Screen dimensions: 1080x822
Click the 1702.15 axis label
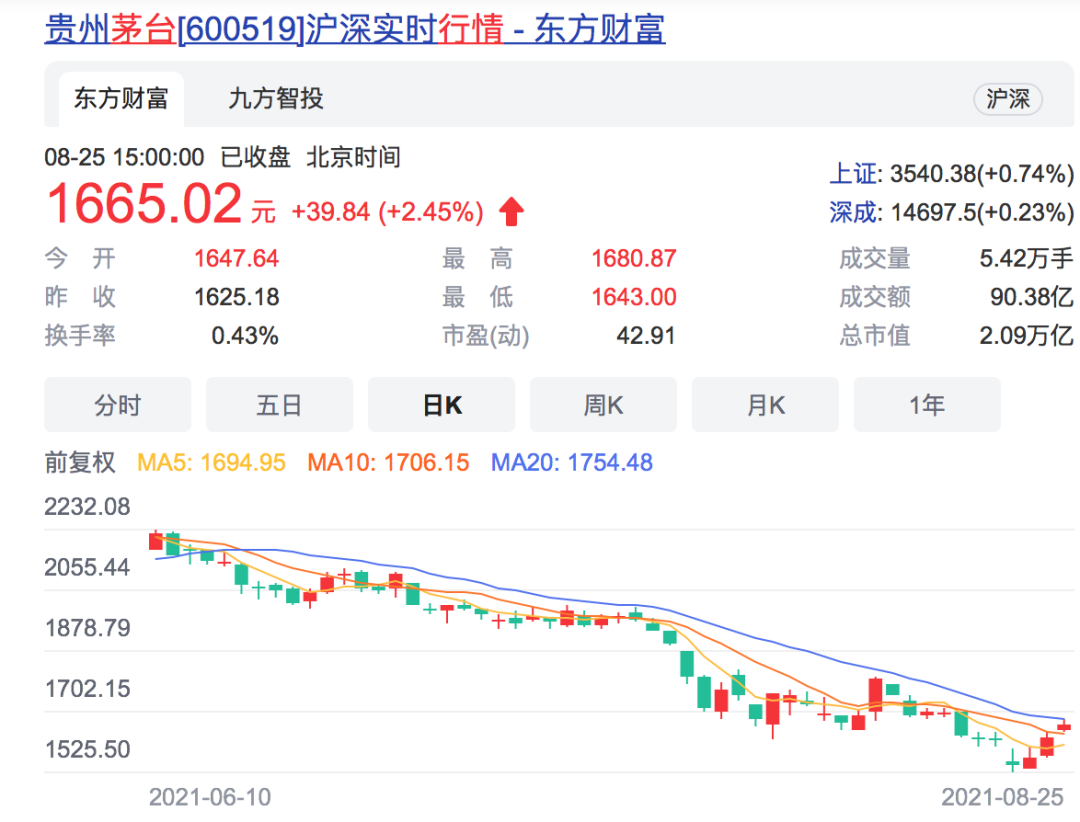(x=87, y=688)
